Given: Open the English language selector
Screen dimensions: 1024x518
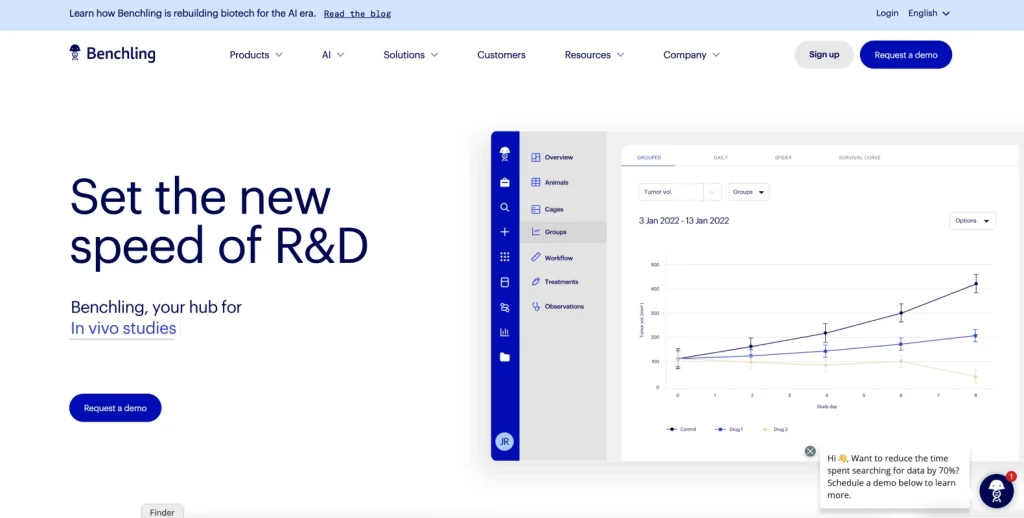Looking at the screenshot, I should 928,13.
